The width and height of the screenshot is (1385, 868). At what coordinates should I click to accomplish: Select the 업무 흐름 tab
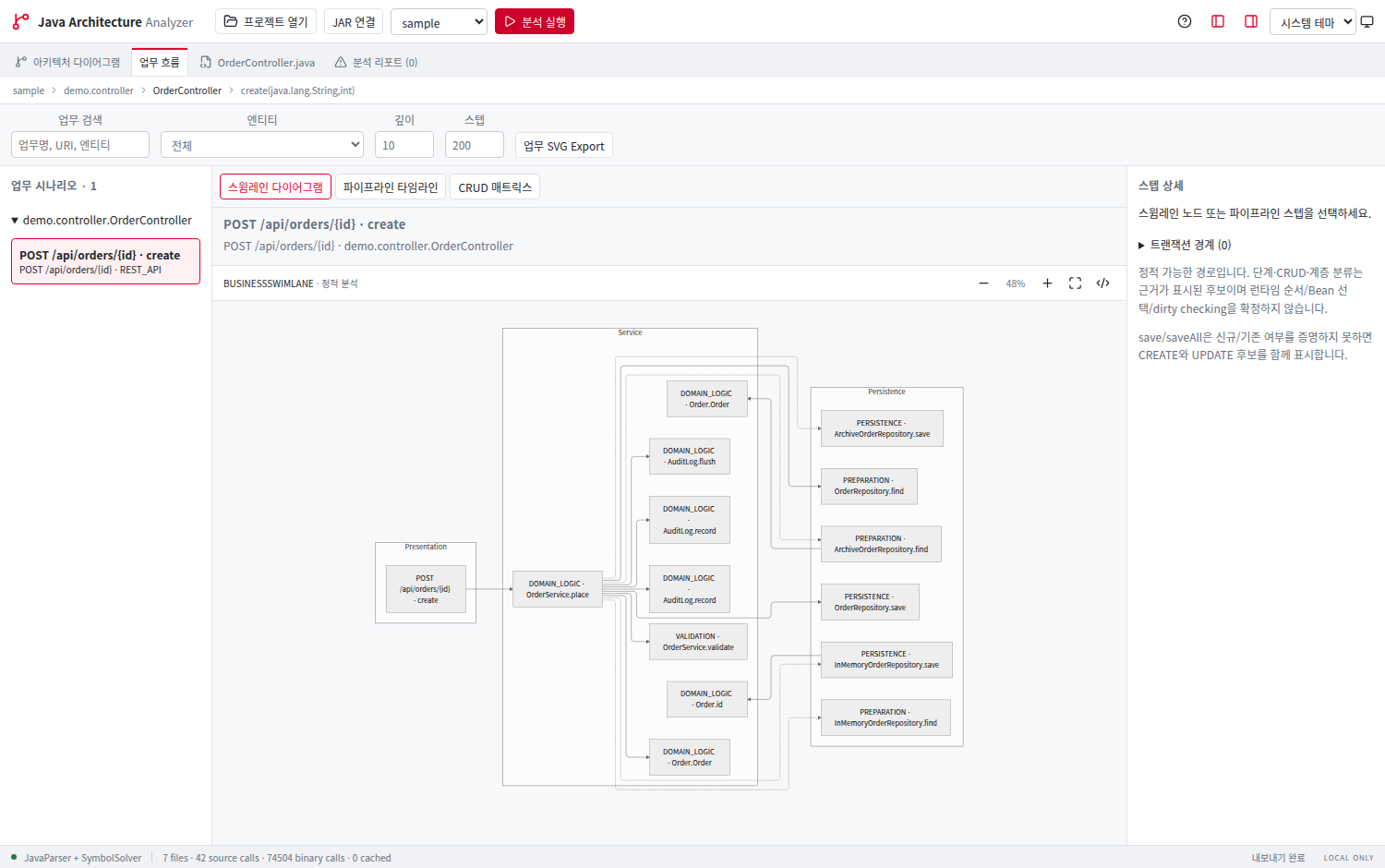(160, 62)
